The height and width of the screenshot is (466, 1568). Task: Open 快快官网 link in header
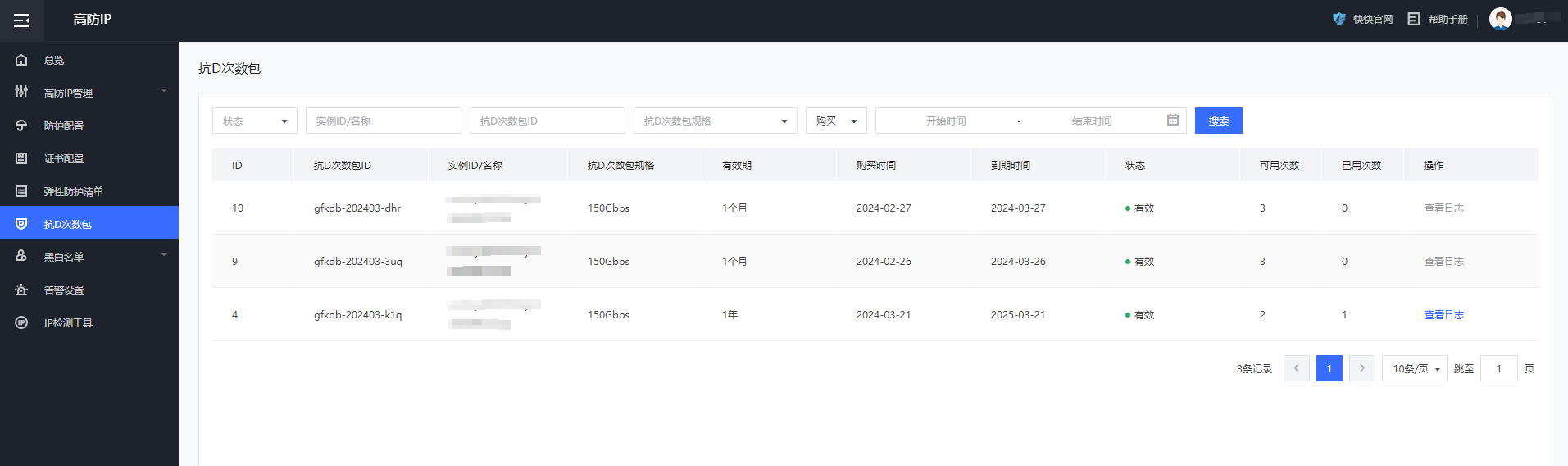click(1363, 19)
